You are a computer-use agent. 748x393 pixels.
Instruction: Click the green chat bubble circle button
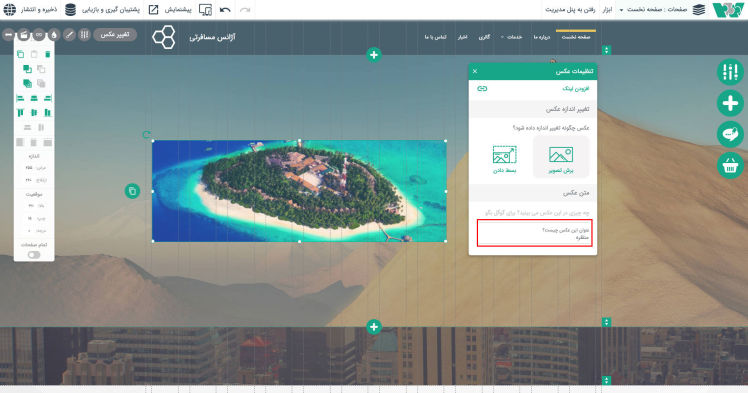[730, 134]
